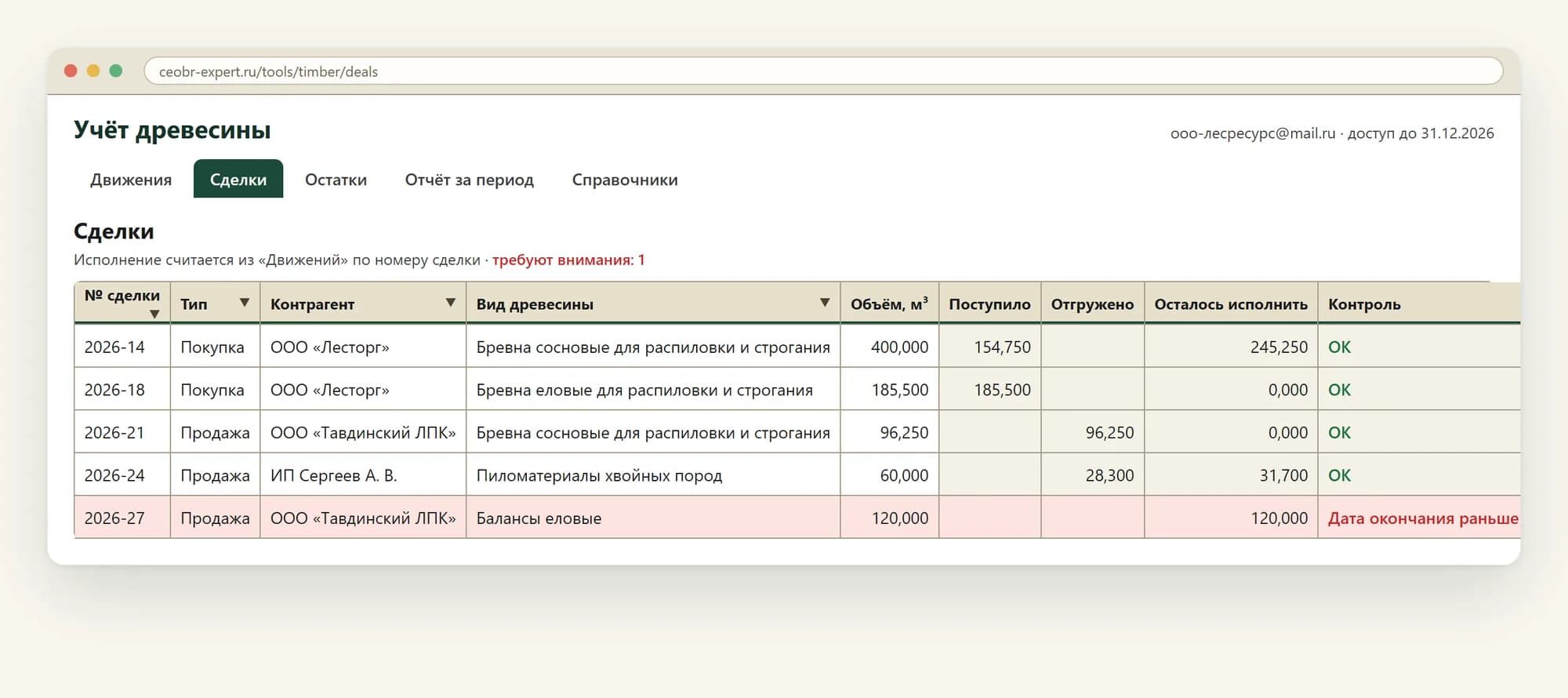Open the Контрагент column filter dropdown
This screenshot has height=698, width=1568.
point(451,303)
